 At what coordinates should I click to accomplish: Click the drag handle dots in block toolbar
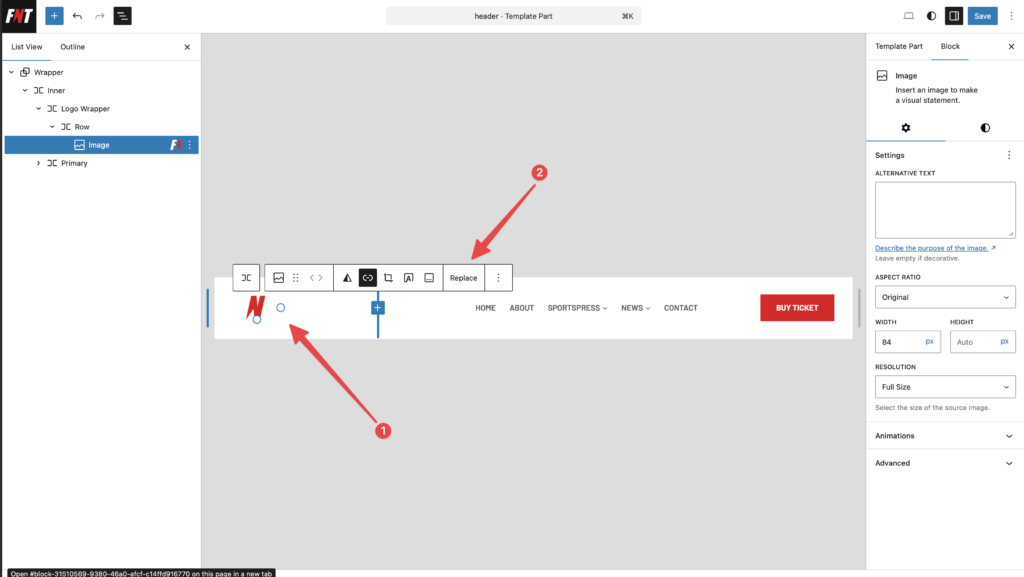coord(296,278)
